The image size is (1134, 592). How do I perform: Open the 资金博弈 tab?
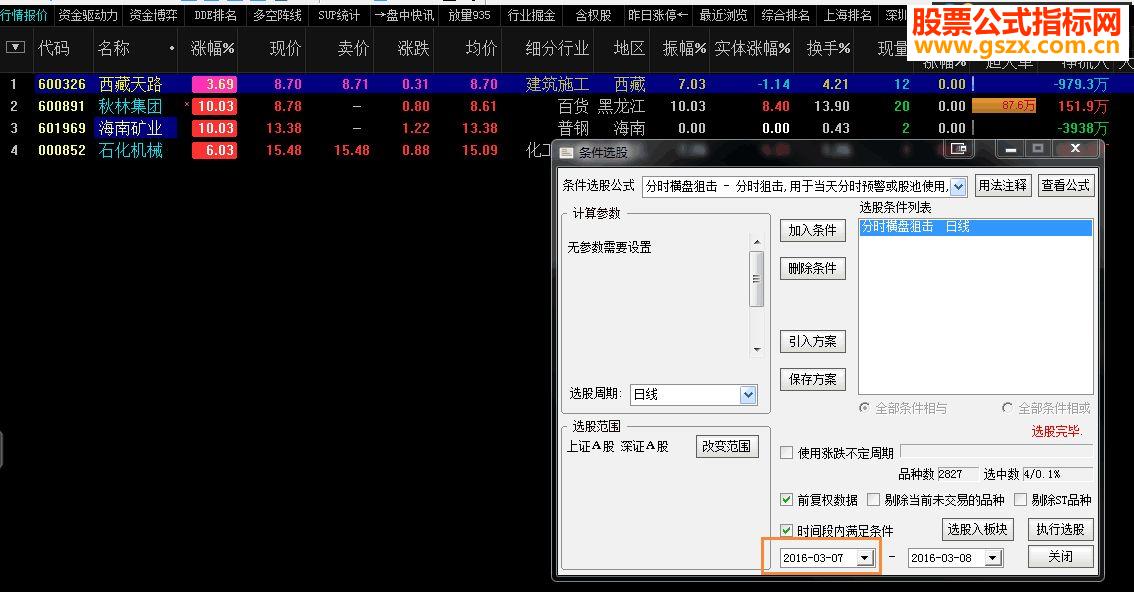[153, 15]
